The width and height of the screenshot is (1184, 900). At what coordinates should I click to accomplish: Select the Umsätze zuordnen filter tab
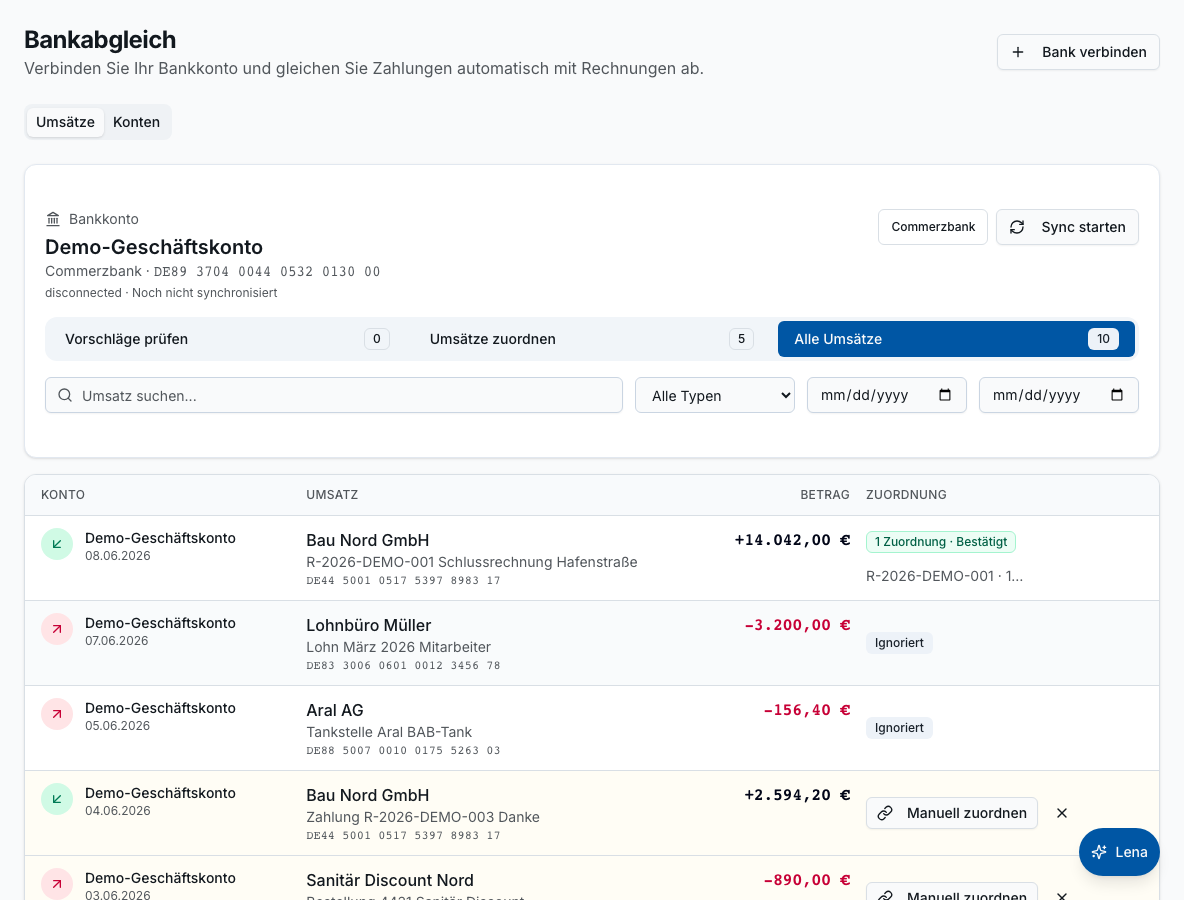coord(591,339)
